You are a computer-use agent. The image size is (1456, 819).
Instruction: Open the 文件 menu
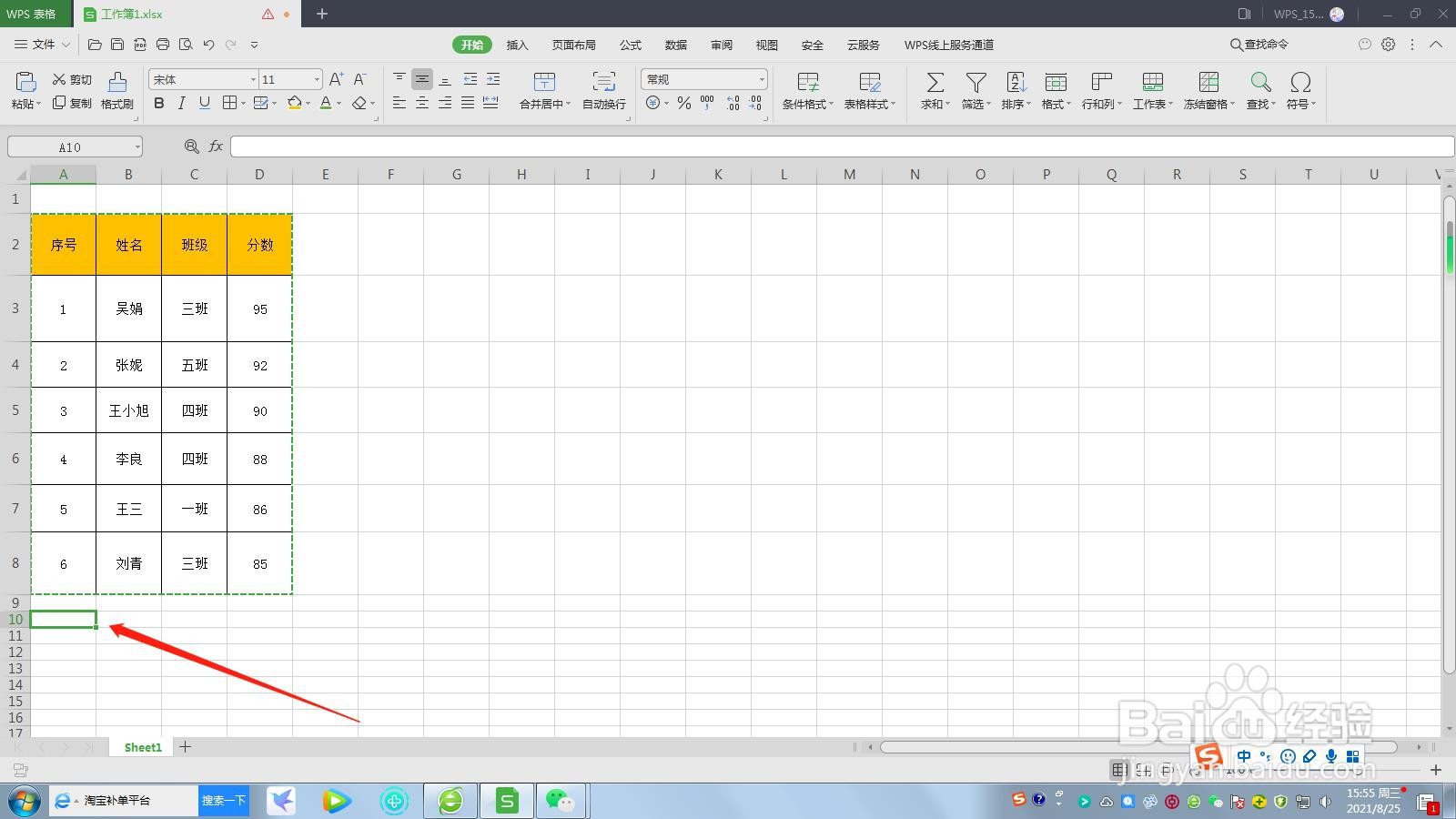tap(42, 44)
